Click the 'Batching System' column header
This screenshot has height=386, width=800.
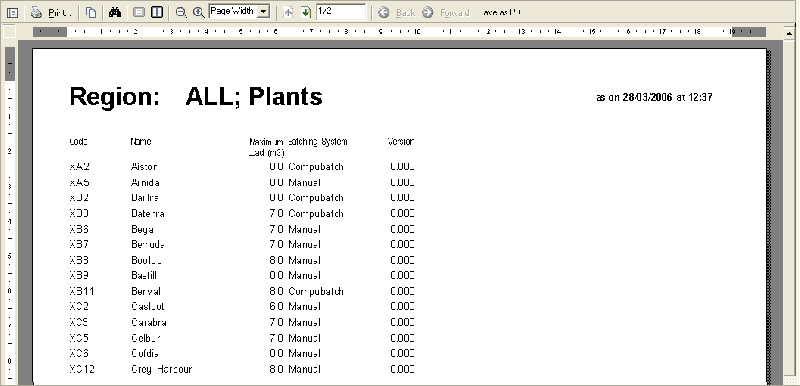(x=317, y=142)
